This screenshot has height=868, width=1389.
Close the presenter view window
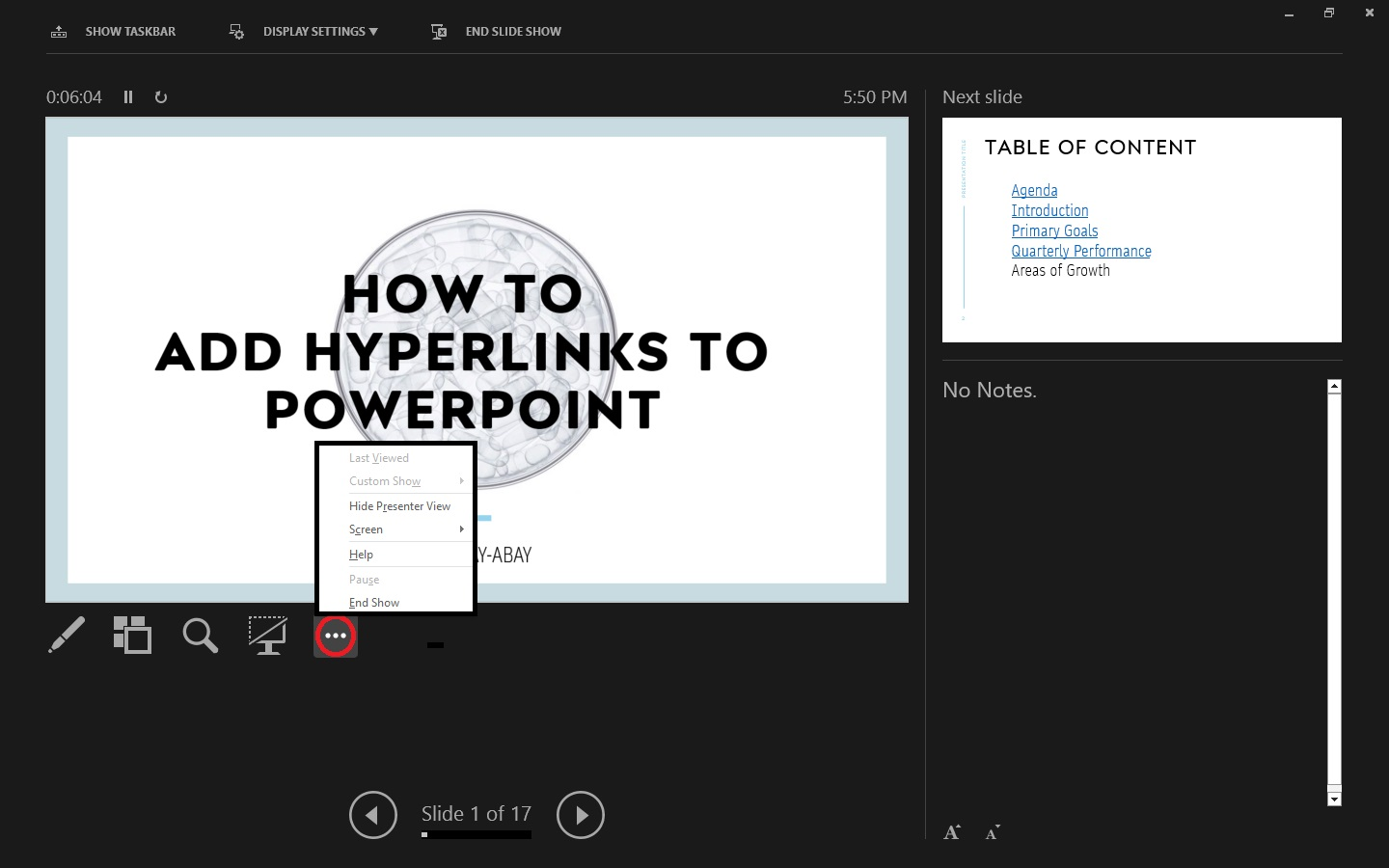click(x=1370, y=14)
